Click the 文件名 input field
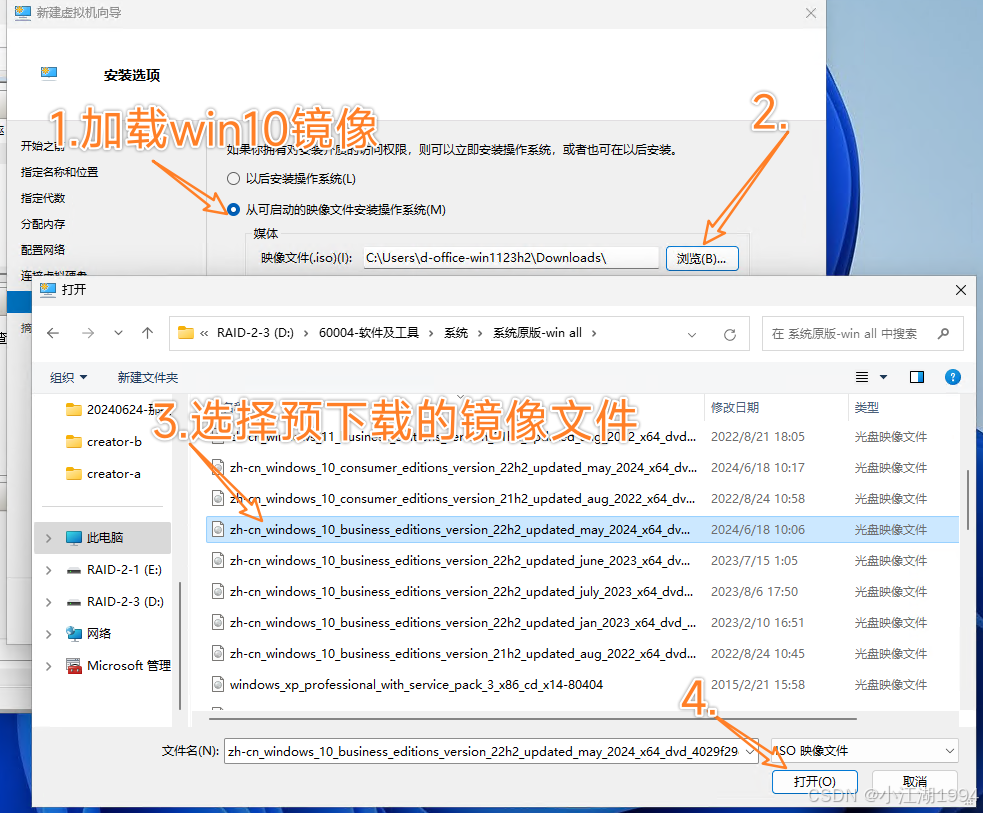Image resolution: width=983 pixels, height=813 pixels. (483, 751)
